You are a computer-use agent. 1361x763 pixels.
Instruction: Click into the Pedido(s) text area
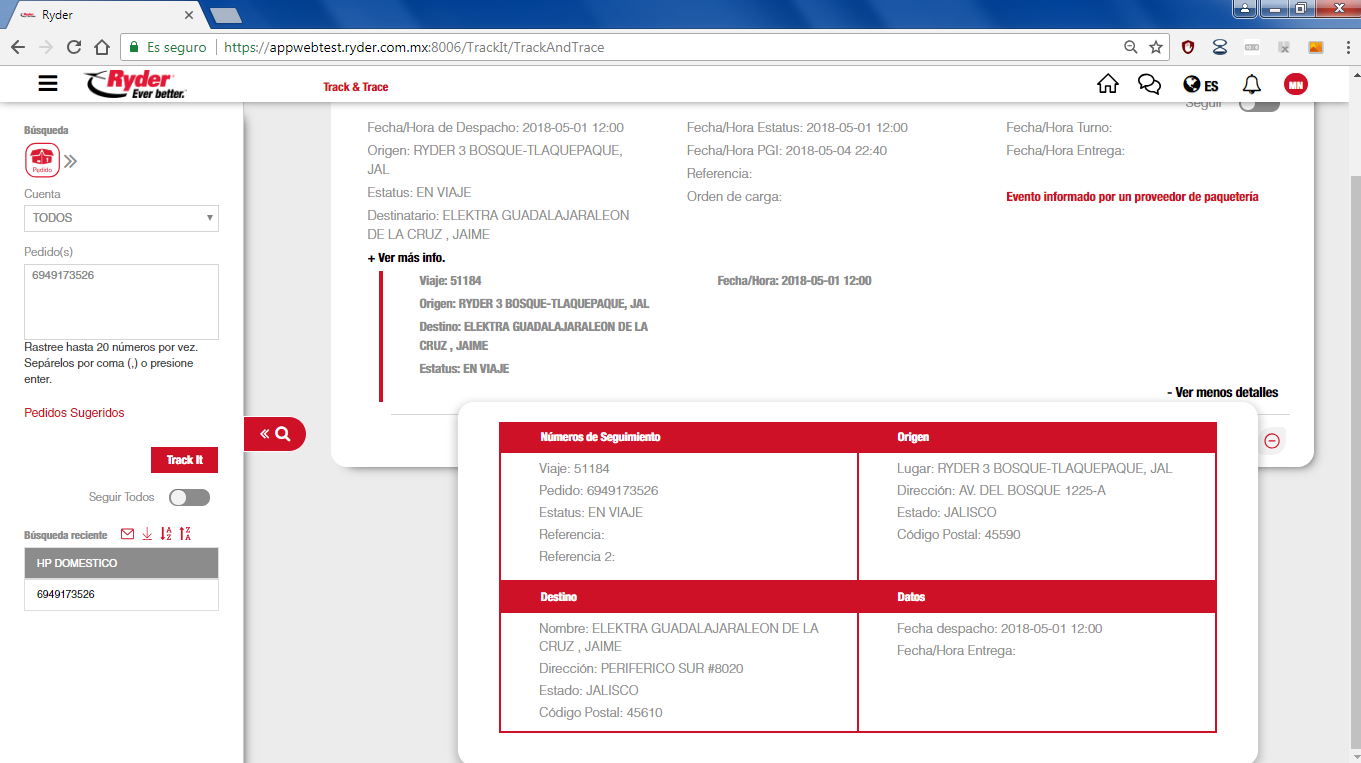[121, 302]
